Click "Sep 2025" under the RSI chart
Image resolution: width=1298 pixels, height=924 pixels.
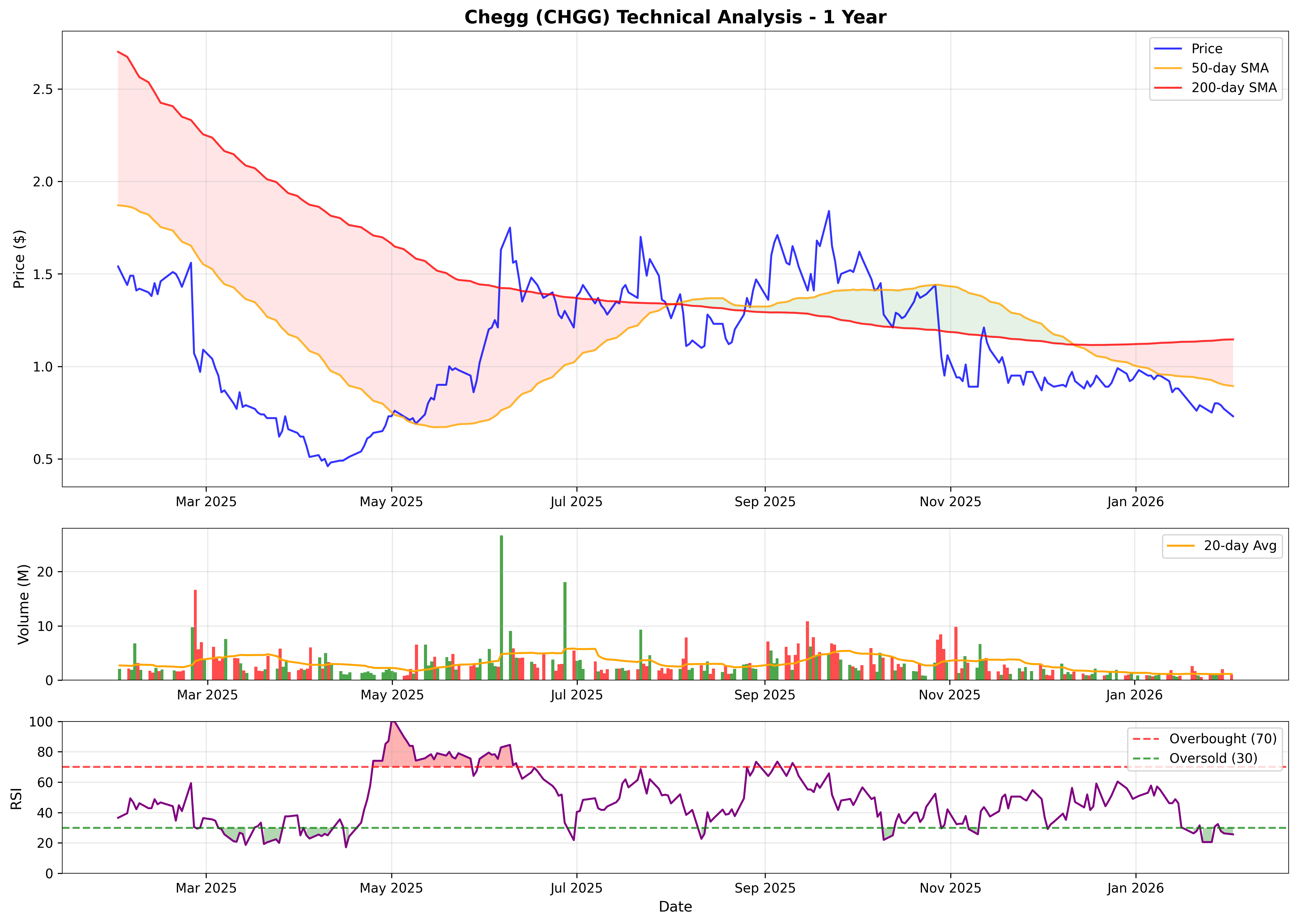764,888
